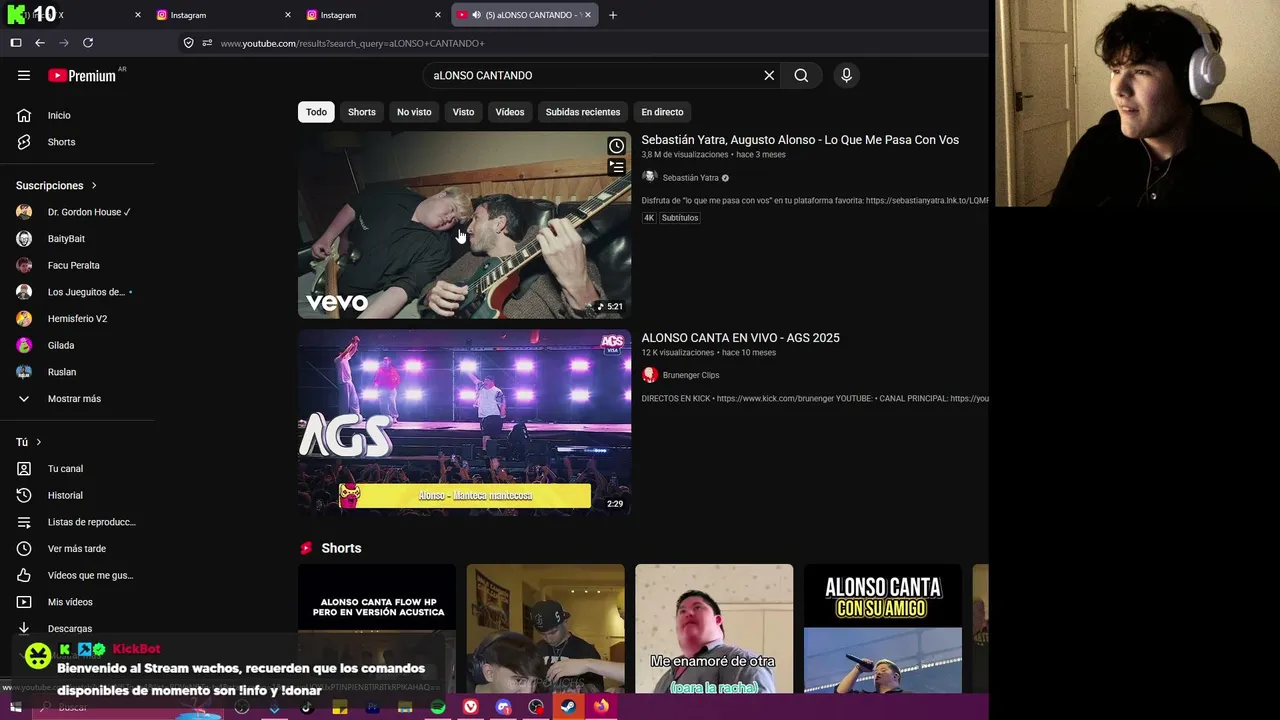Open the YouTube hamburger guide menu
Viewport: 1280px width, 720px height.
(x=24, y=75)
